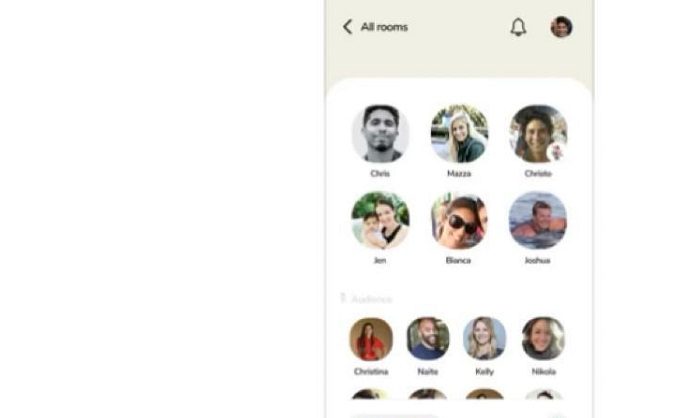Open the partially visible avatar below Christina
The height and width of the screenshot is (418, 700).
371,394
